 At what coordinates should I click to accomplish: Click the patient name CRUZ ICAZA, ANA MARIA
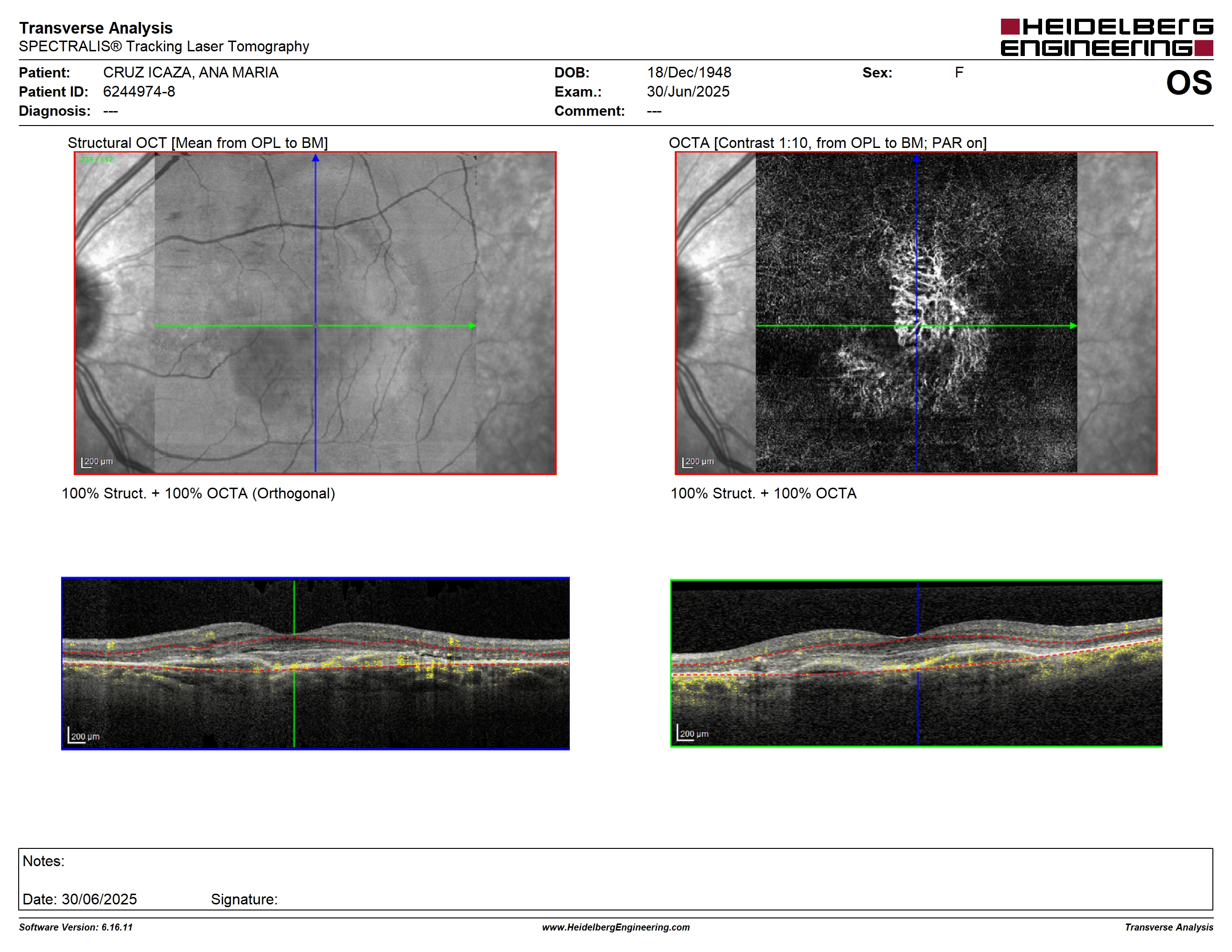[x=191, y=73]
